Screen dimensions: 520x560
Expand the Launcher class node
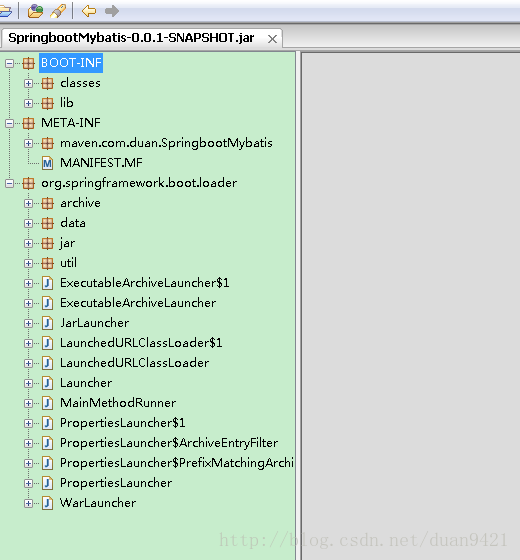tap(28, 383)
